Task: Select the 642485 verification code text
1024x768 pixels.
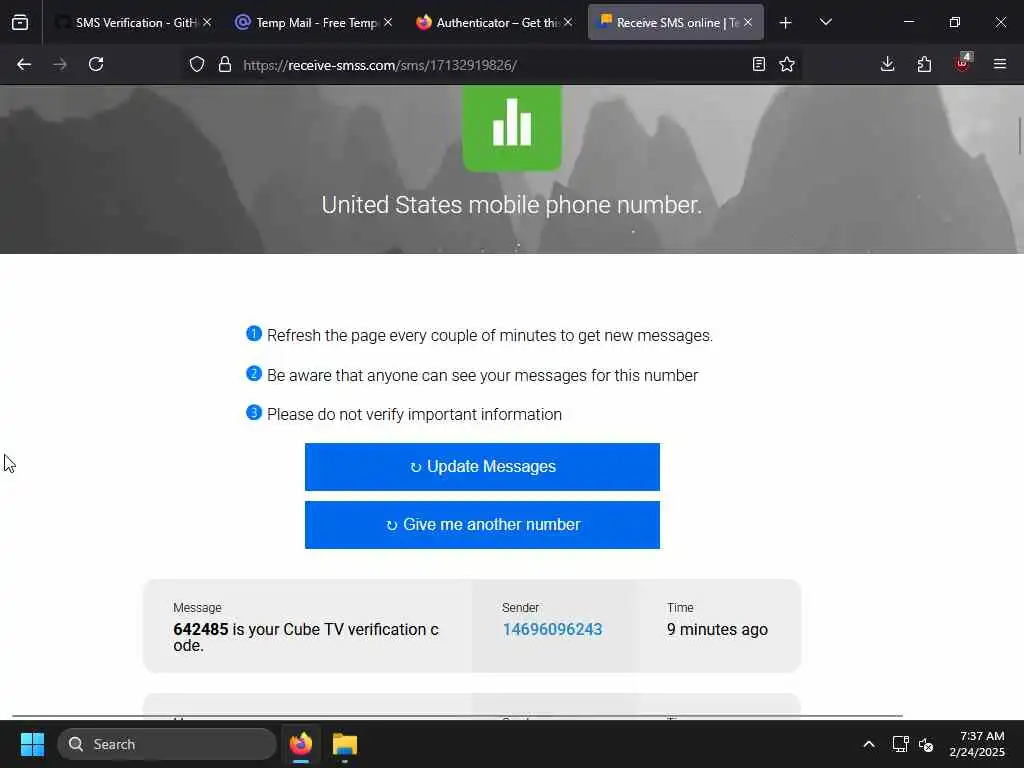Action: pos(201,630)
